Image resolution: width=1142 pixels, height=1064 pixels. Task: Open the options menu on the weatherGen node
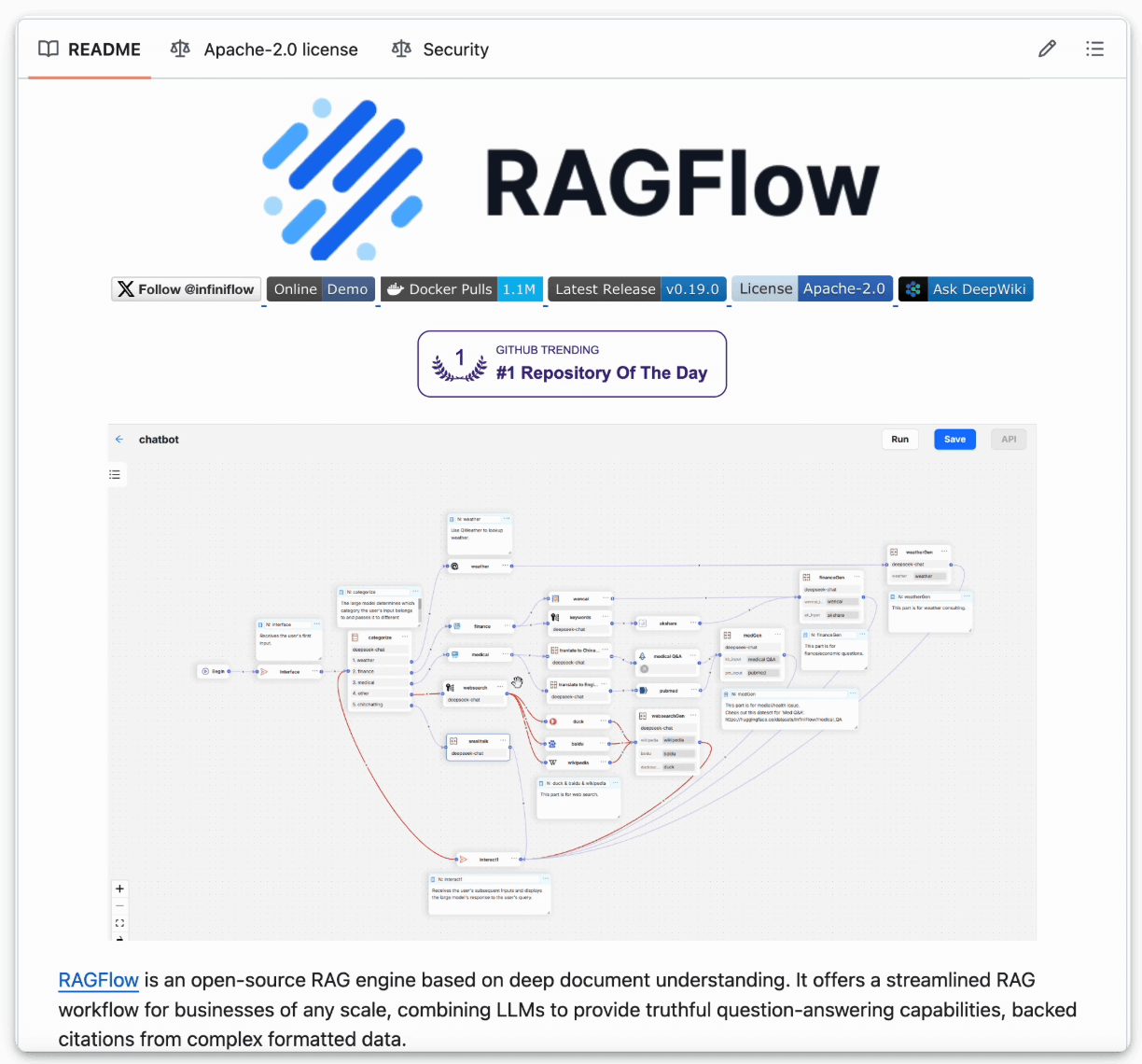944,551
